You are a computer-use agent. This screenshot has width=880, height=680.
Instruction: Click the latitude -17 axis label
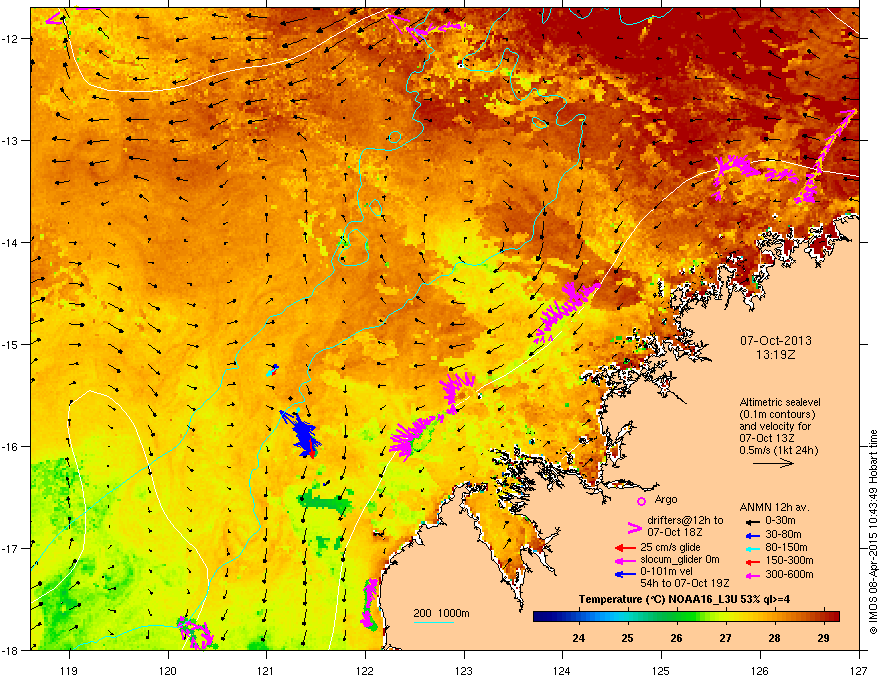[x=11, y=548]
